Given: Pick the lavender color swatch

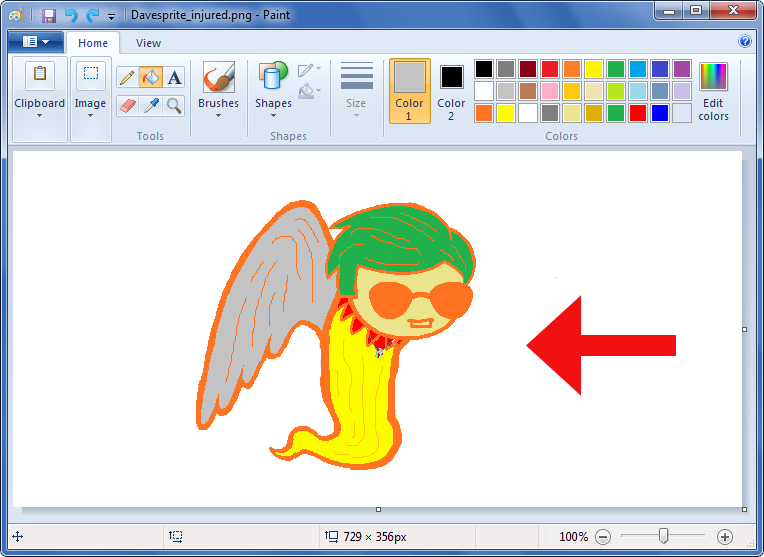Looking at the screenshot, I should point(682,91).
